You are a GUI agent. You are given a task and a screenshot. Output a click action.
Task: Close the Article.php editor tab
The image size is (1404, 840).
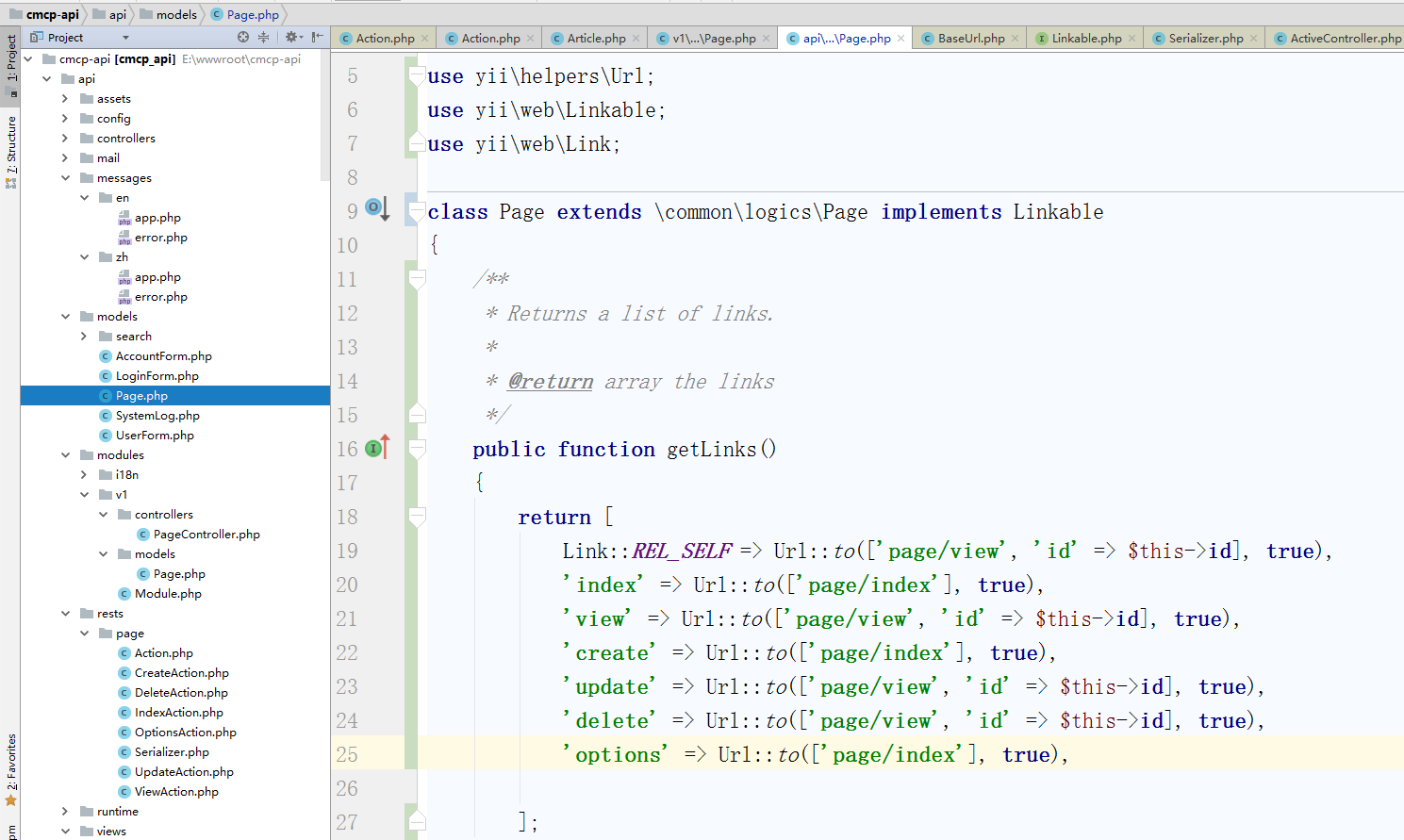[636, 39]
